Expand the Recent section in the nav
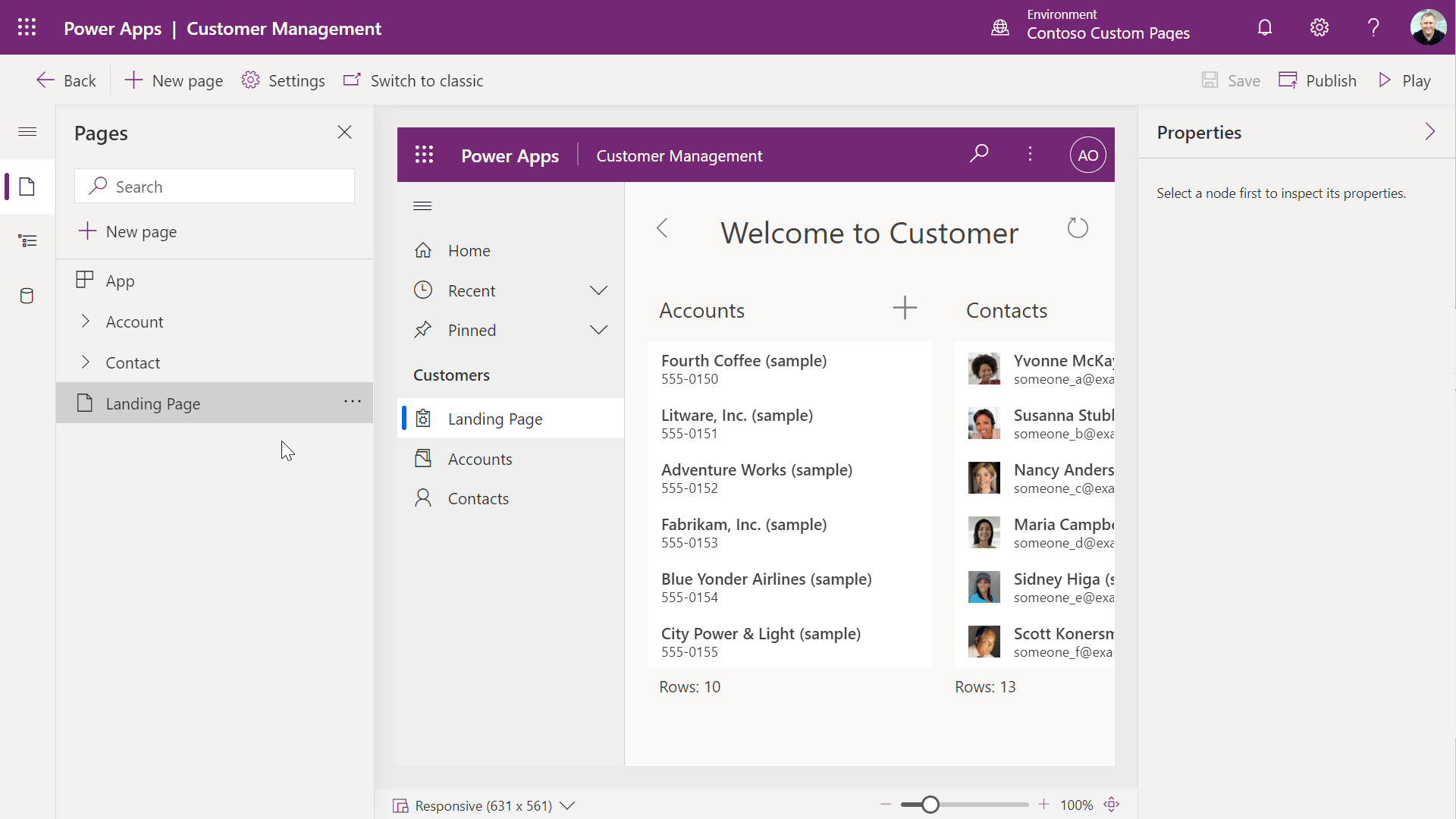The width and height of the screenshot is (1456, 819). click(x=598, y=290)
